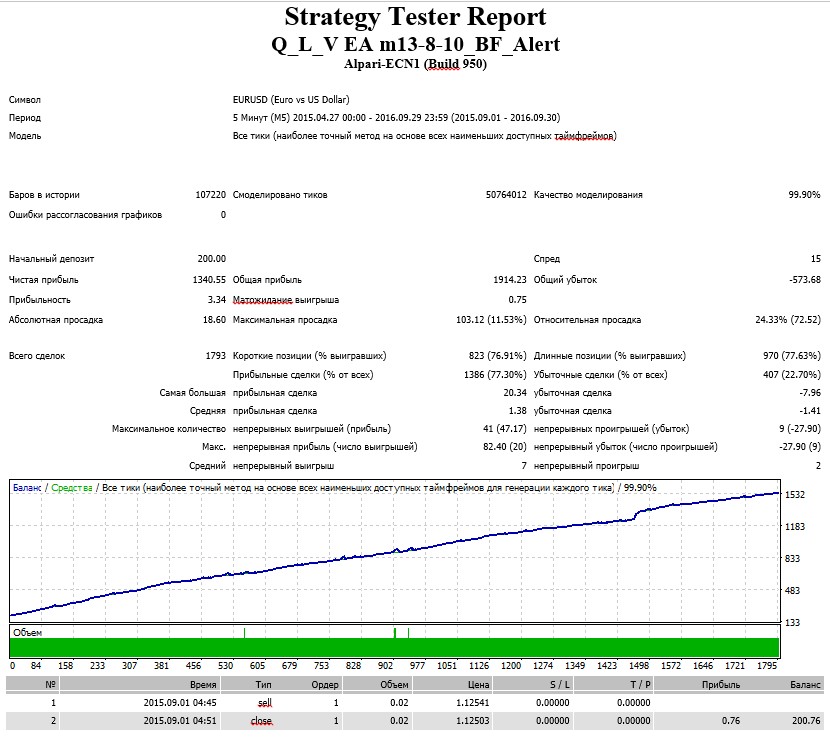Click long positions value 970 (77.63%)
This screenshot has width=830, height=738.
coord(792,356)
